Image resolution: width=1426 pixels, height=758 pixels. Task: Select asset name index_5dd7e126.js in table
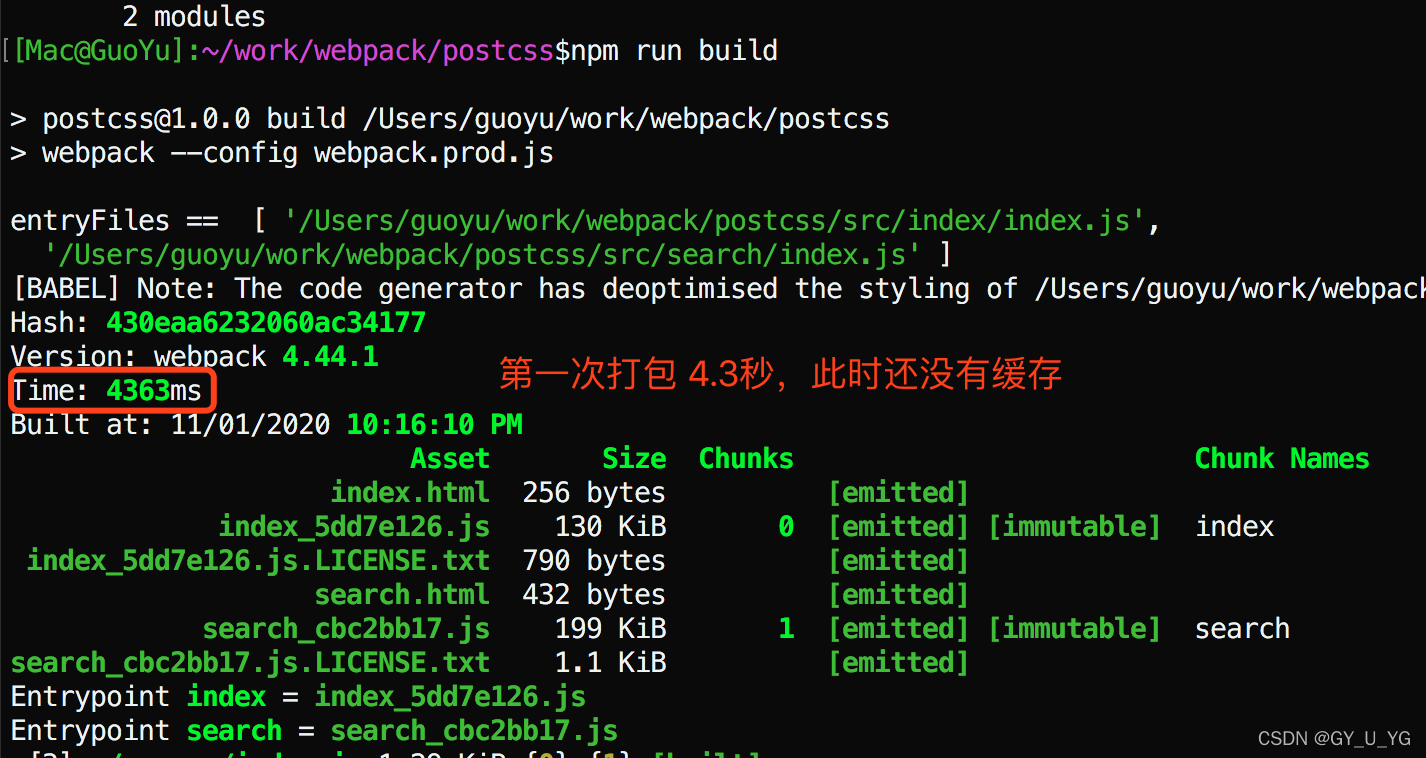(354, 527)
